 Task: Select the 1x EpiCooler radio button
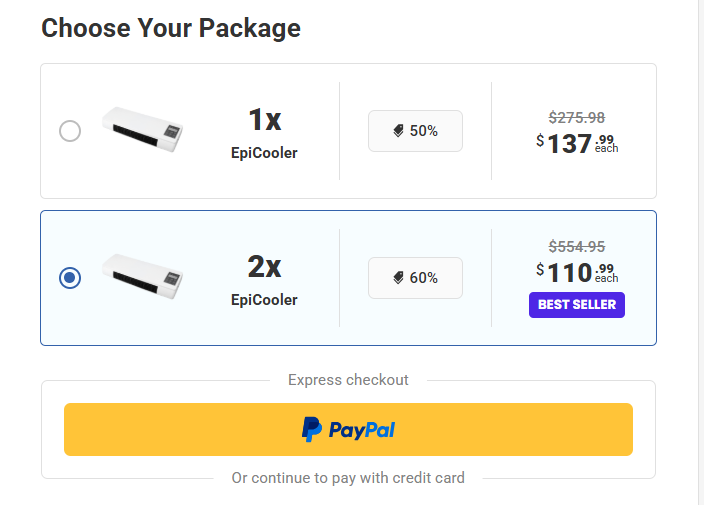70,131
